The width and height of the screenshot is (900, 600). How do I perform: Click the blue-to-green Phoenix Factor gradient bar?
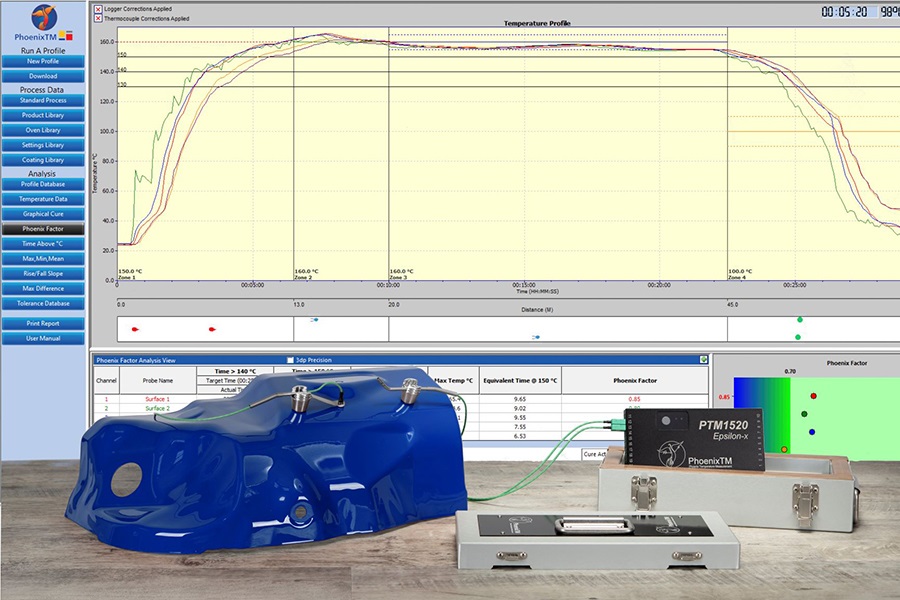762,415
